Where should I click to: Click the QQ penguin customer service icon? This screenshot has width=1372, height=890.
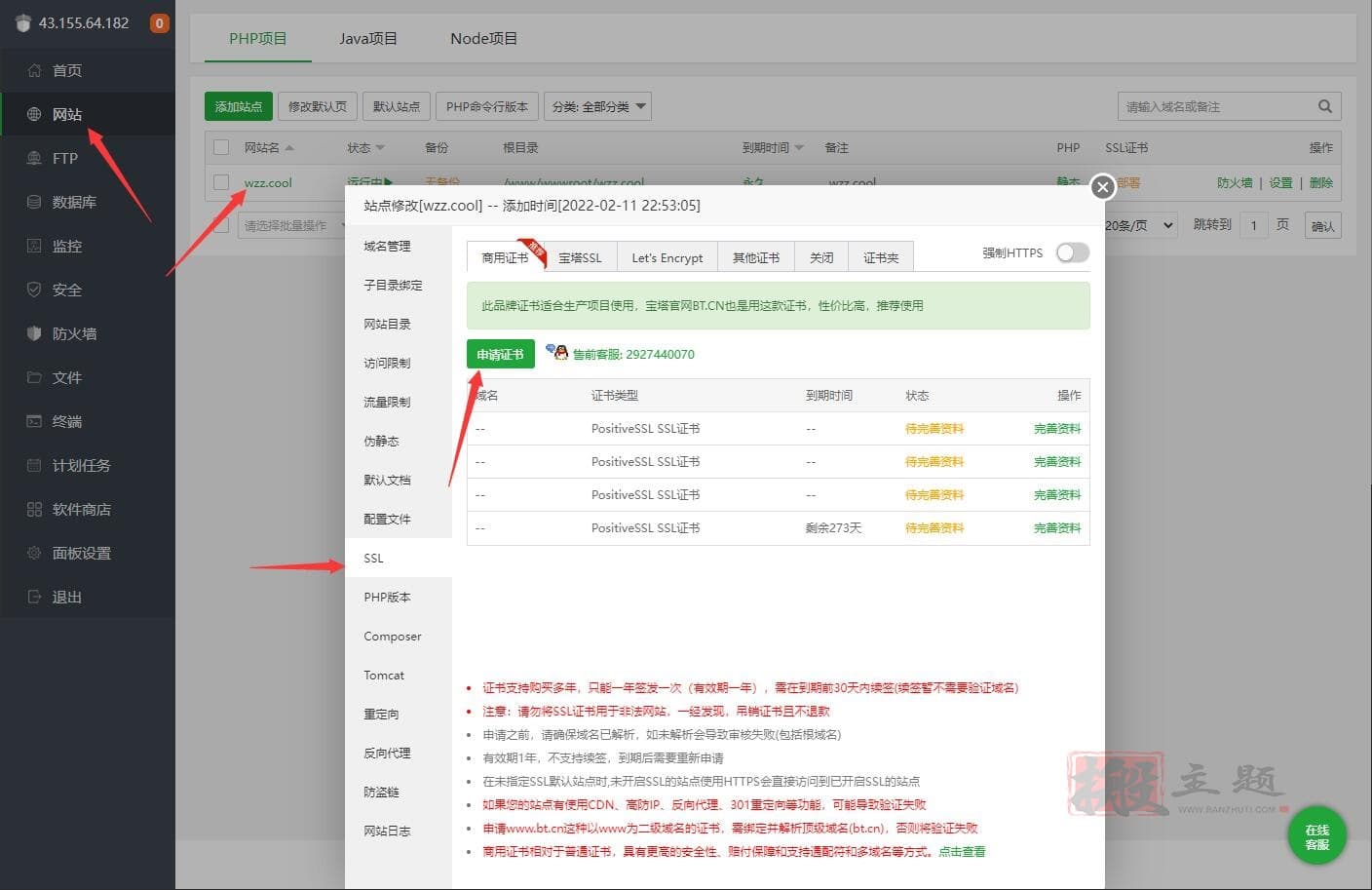point(557,352)
